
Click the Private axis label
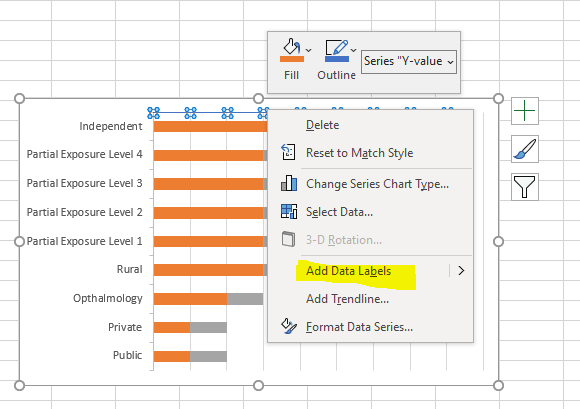click(x=125, y=327)
